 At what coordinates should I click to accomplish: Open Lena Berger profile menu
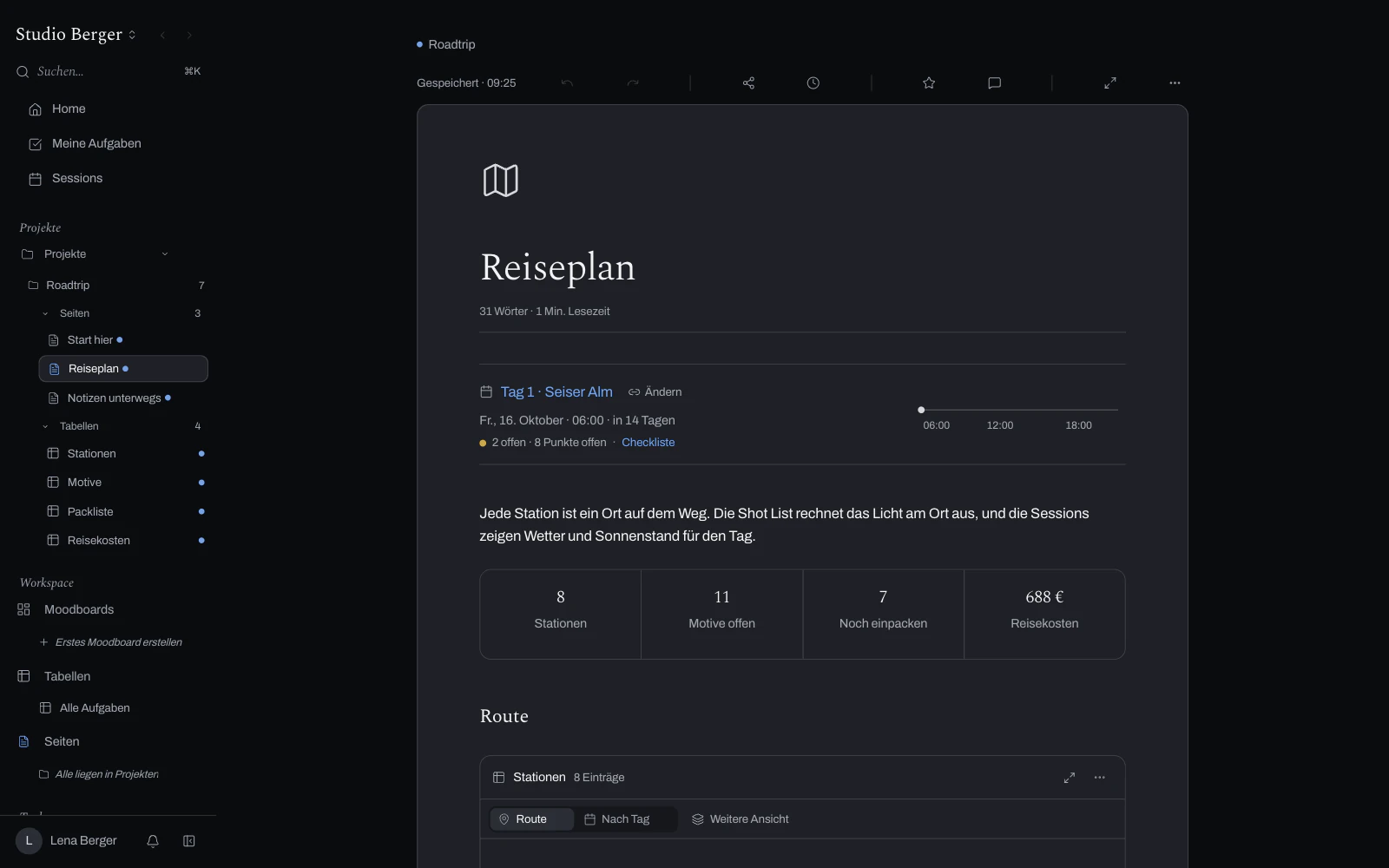pos(67,841)
